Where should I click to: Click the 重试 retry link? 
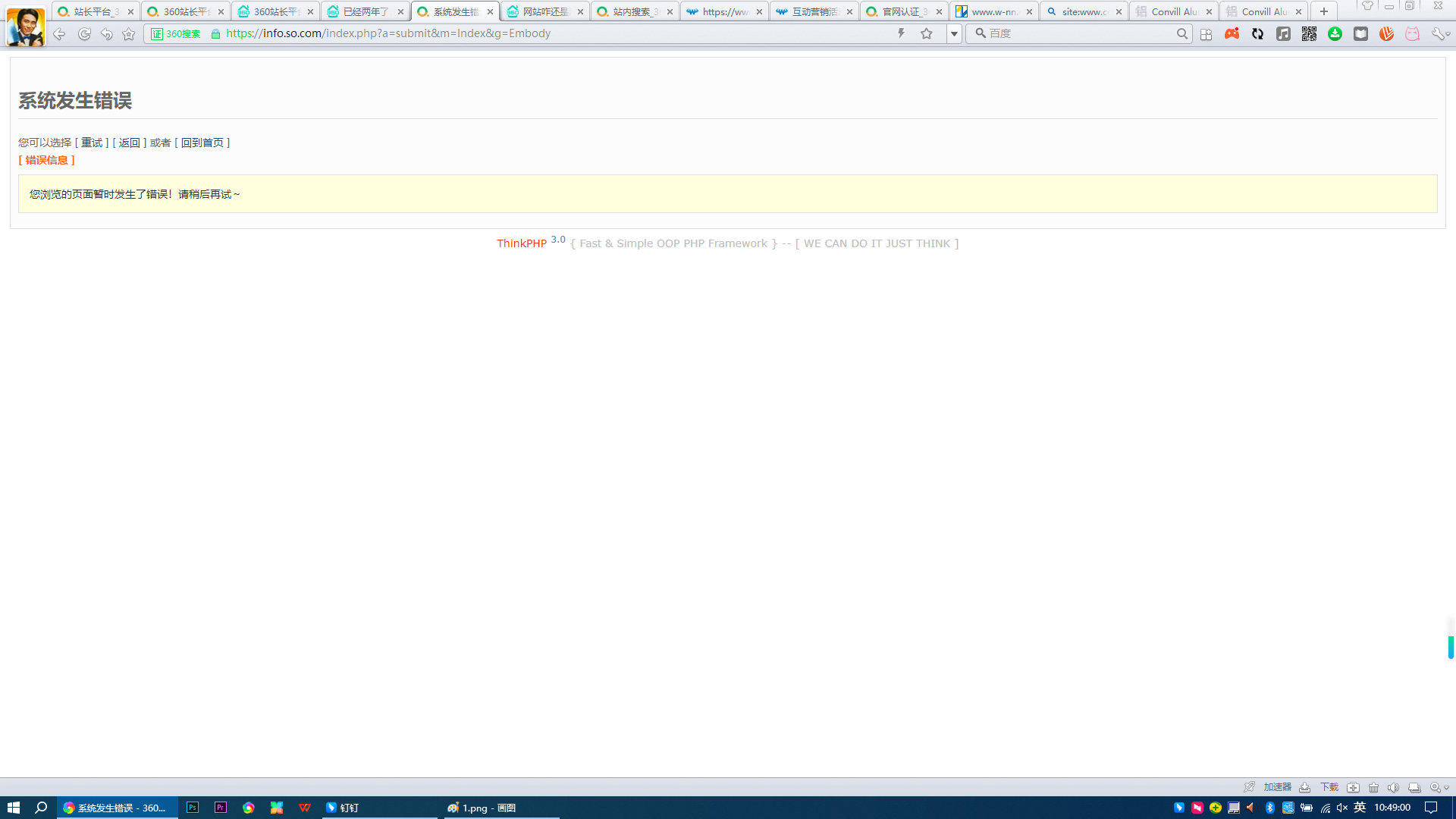[x=92, y=143]
